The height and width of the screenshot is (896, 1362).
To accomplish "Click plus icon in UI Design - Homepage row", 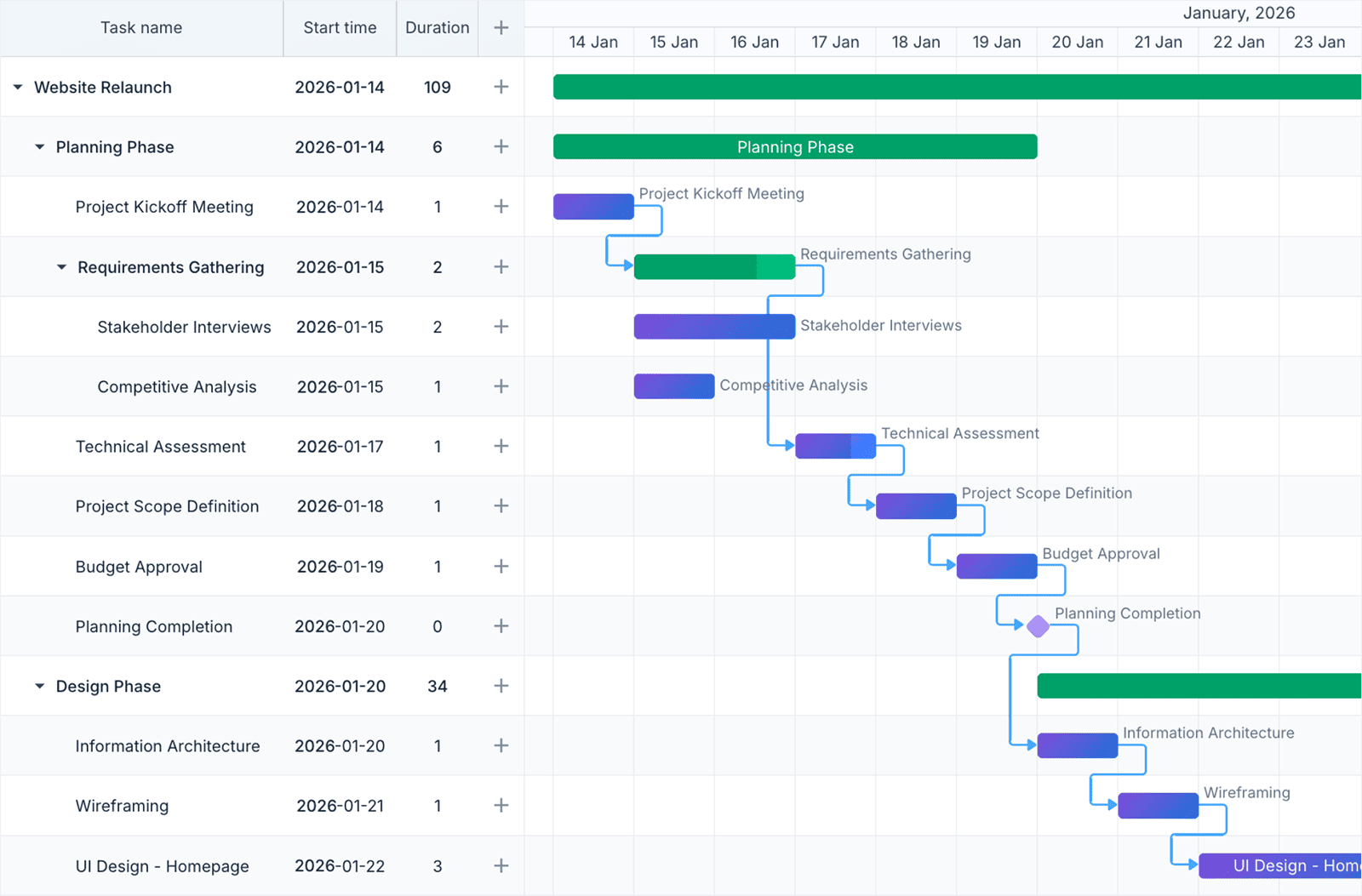I will tap(501, 865).
